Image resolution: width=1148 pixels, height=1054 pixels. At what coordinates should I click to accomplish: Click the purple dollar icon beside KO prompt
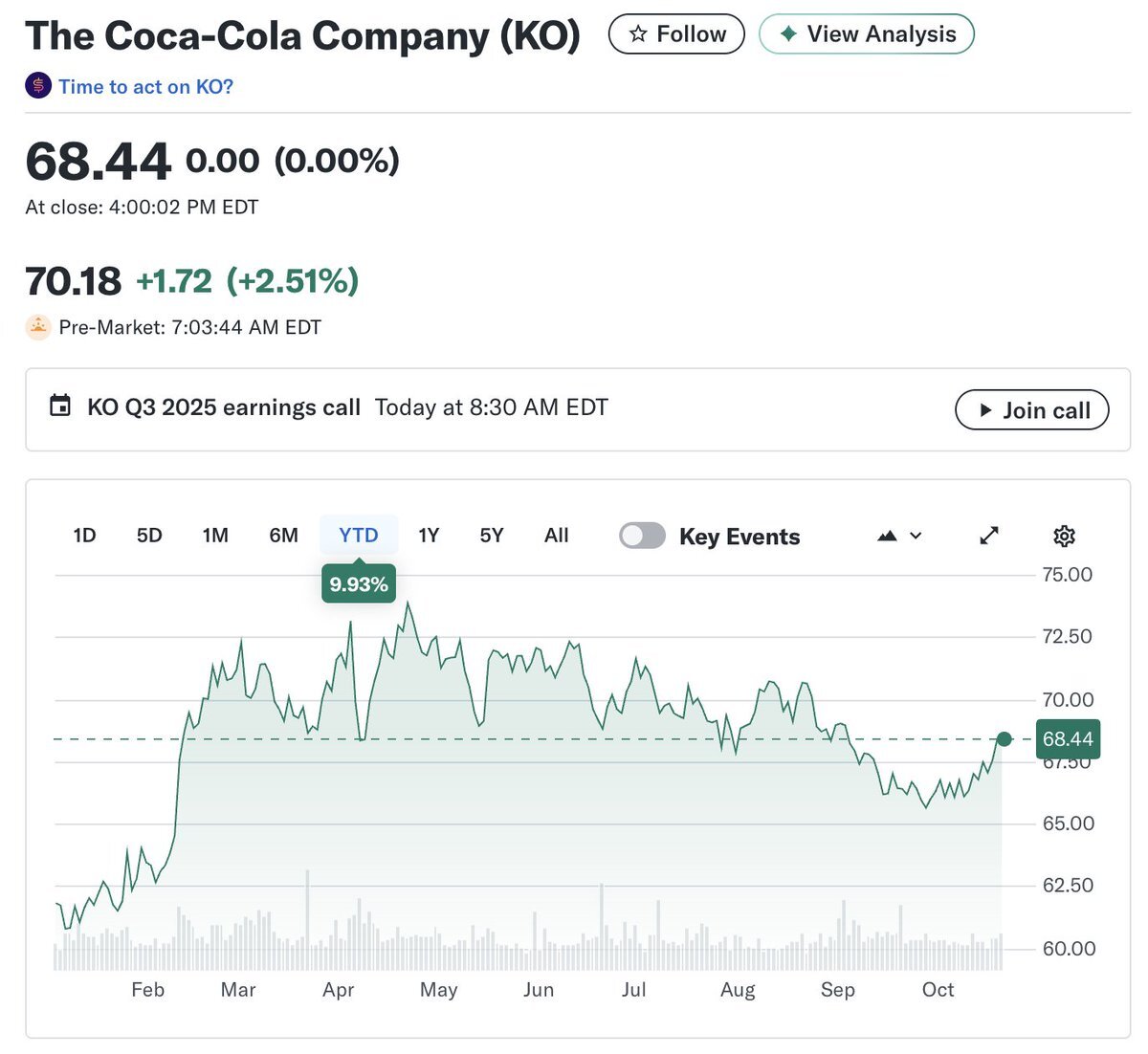pyautogui.click(x=37, y=86)
